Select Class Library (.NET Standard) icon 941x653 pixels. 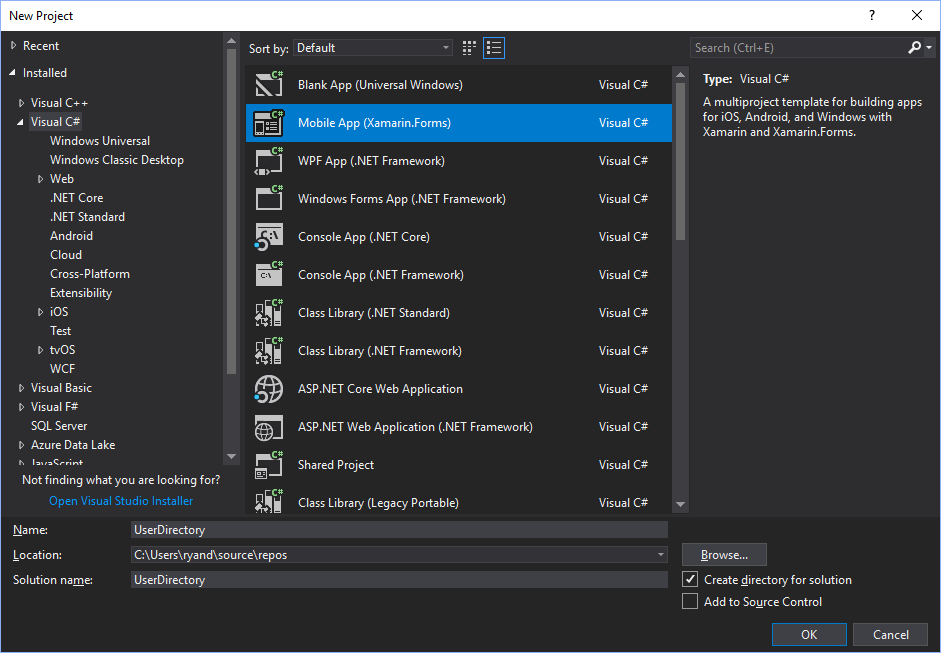[x=269, y=313]
